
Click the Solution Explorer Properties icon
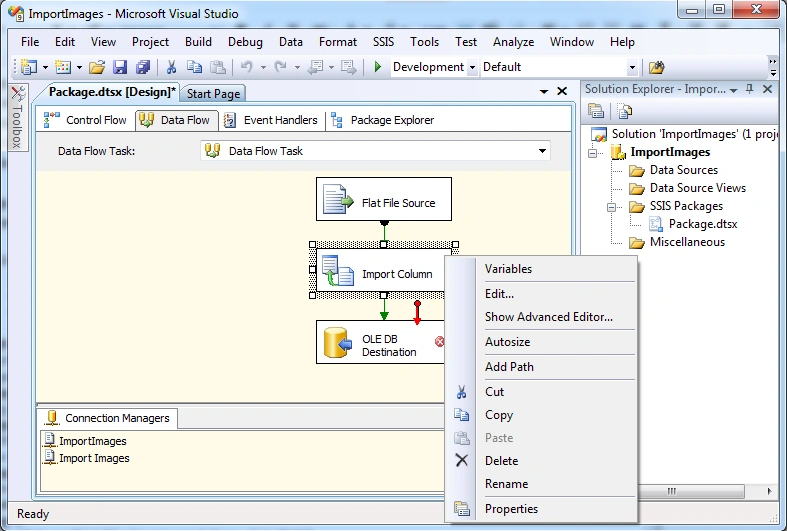596,111
